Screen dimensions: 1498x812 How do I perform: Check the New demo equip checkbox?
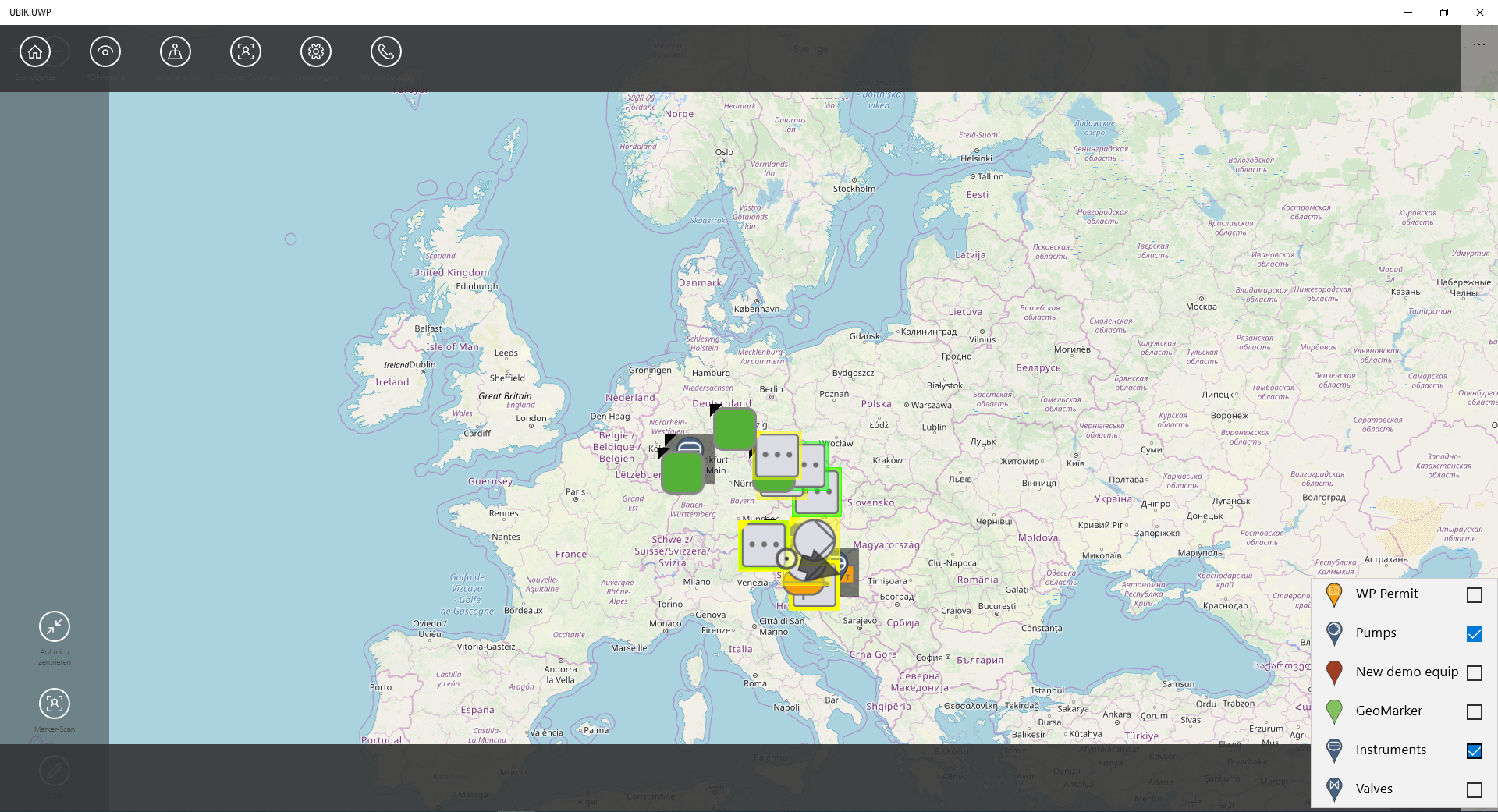1474,673
